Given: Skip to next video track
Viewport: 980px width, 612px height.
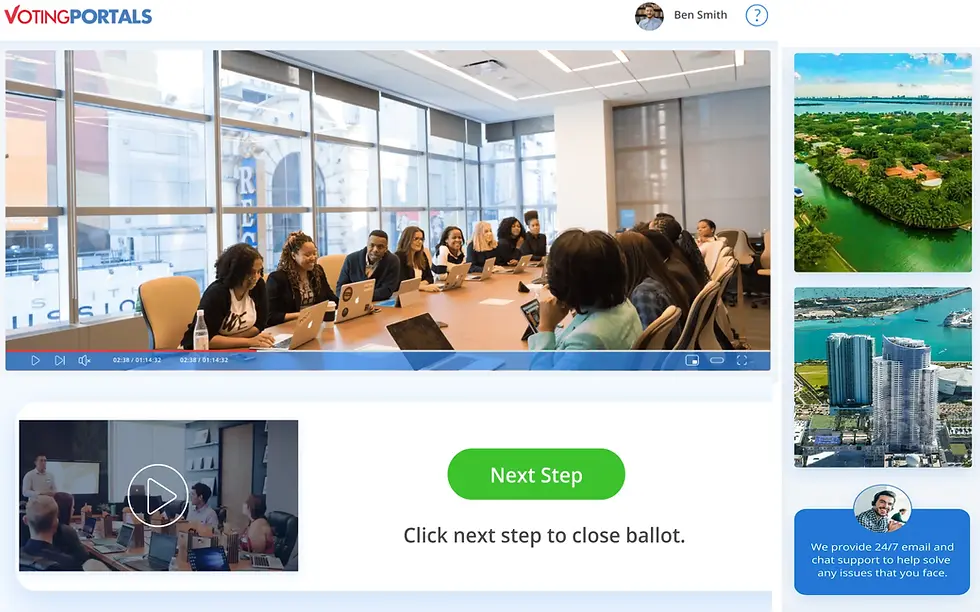Looking at the screenshot, I should click(x=60, y=361).
